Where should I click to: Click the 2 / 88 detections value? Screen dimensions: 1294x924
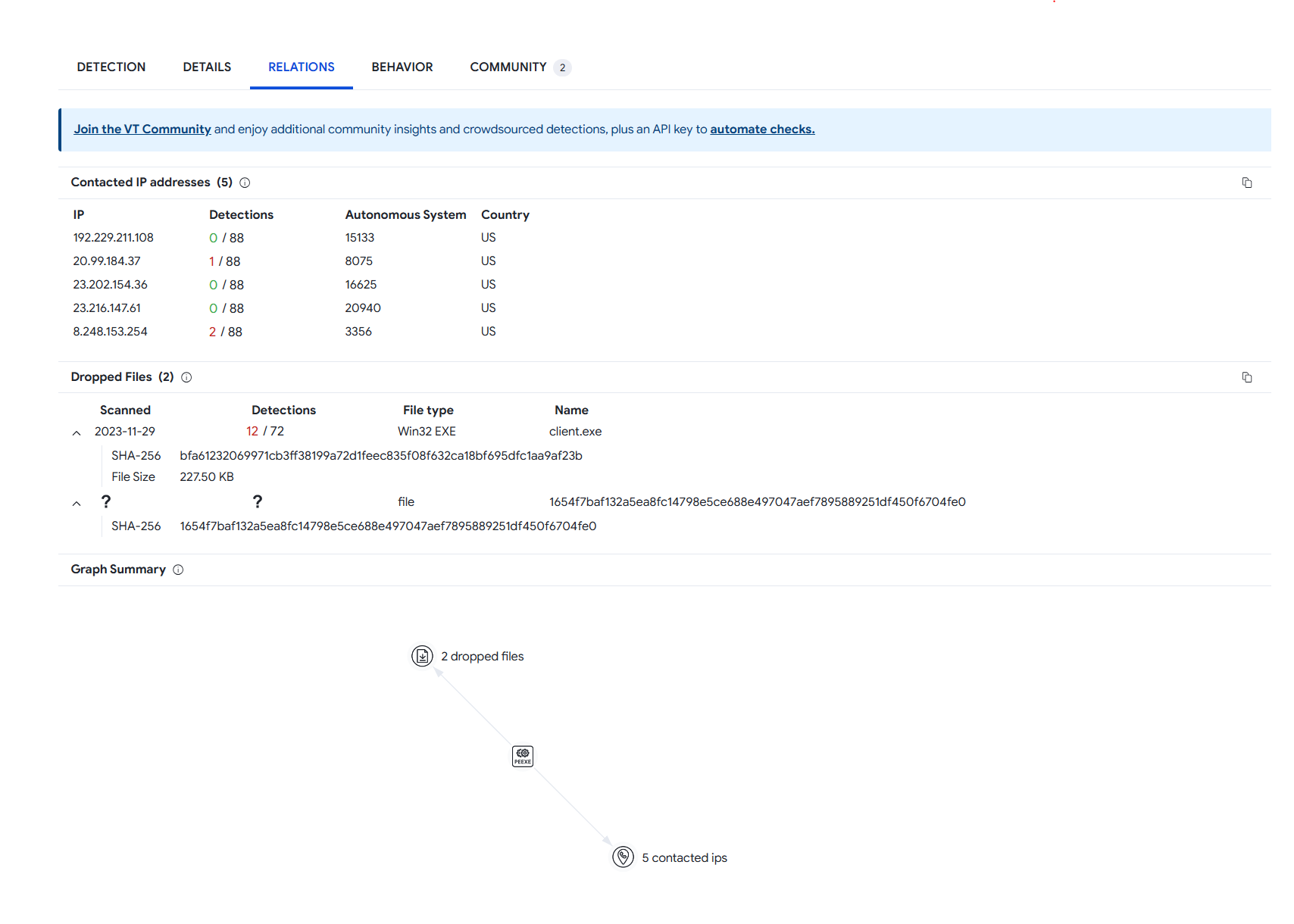(226, 332)
